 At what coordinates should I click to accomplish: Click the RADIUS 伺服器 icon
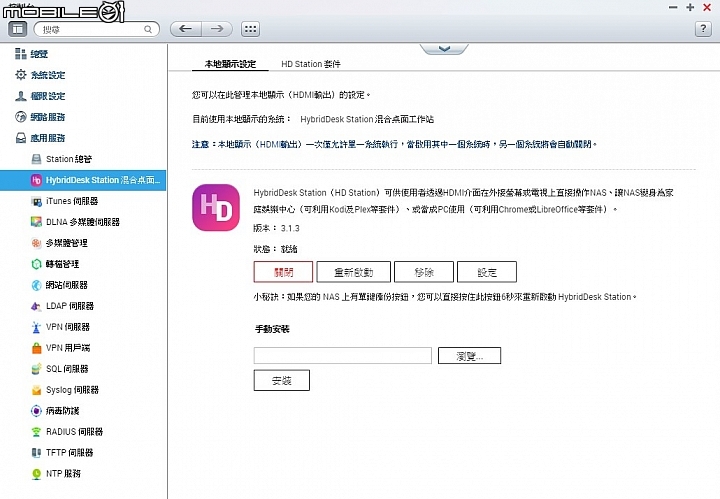(36, 432)
